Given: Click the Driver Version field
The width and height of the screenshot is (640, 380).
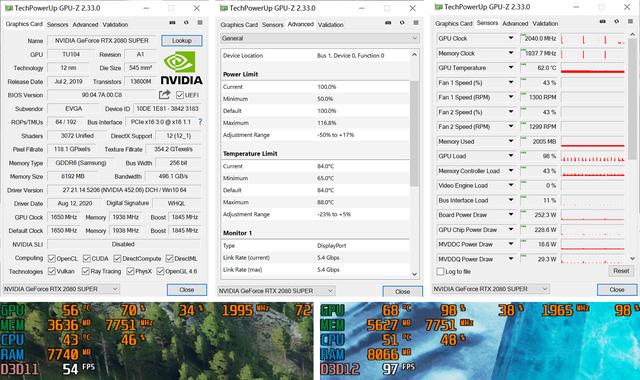Looking at the screenshot, I should [x=124, y=190].
